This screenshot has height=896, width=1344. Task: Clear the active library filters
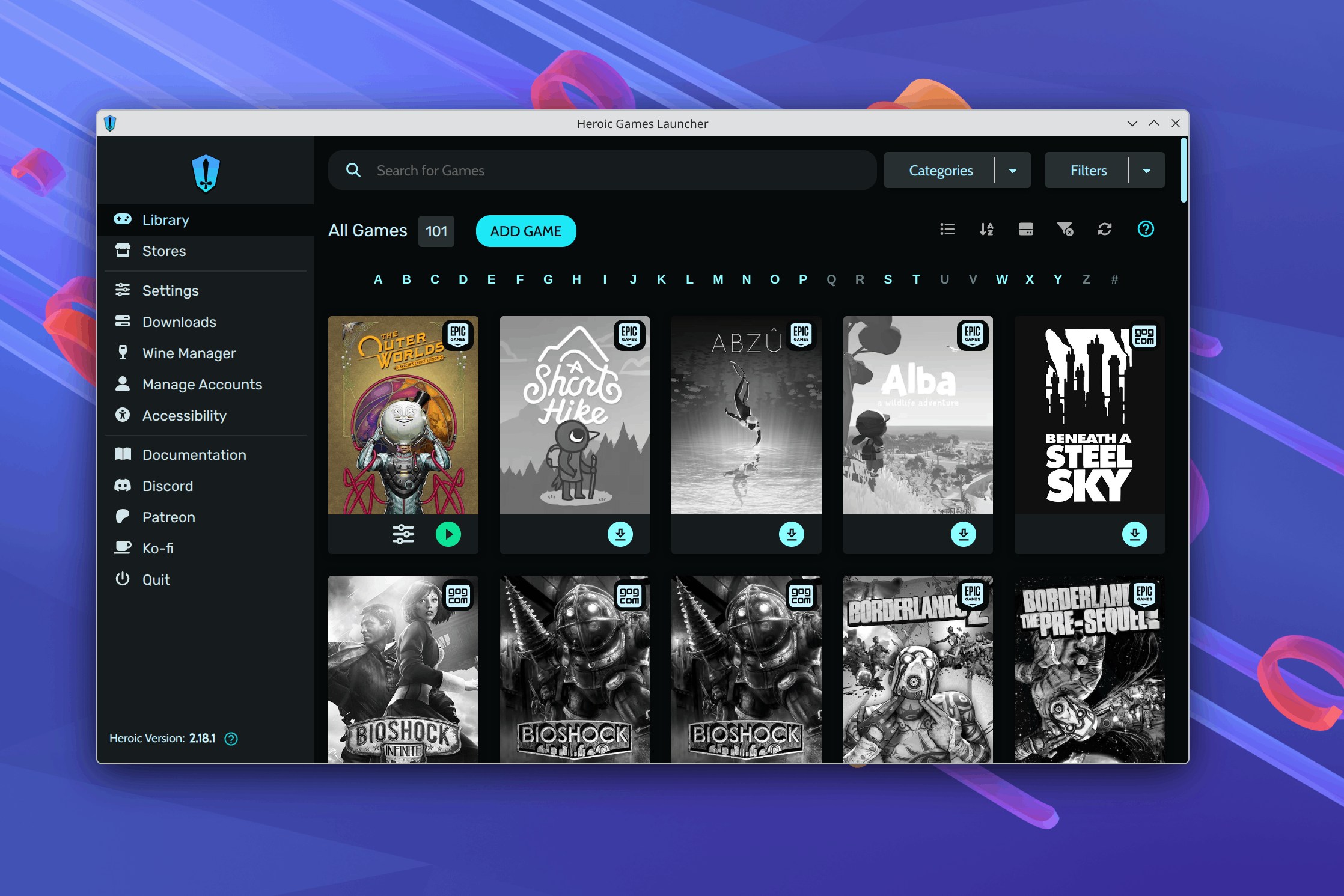click(1066, 229)
